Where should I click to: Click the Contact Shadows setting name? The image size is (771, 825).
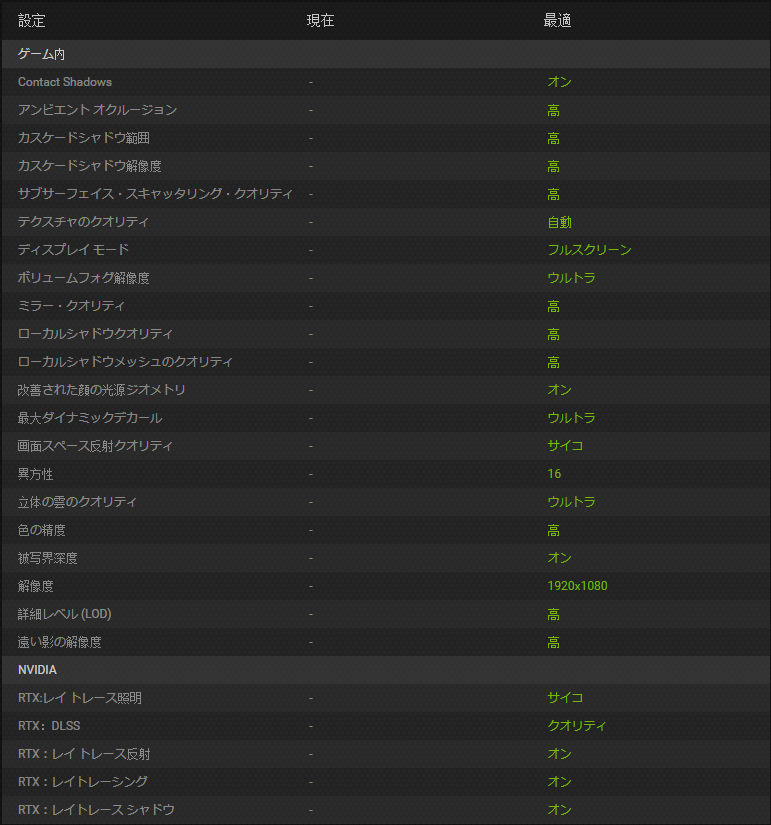pos(65,82)
